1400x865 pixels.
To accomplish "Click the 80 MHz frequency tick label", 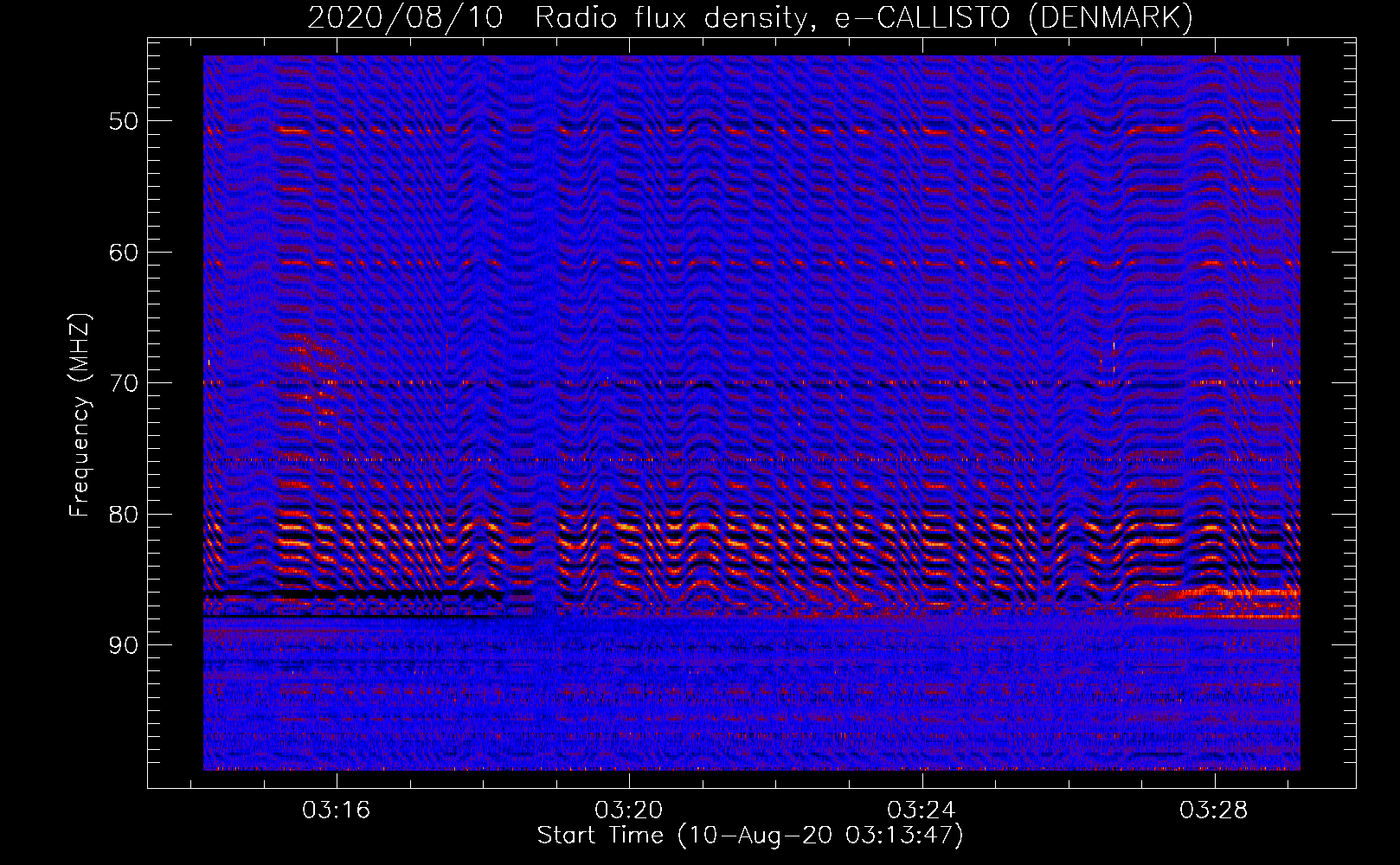I will point(123,515).
